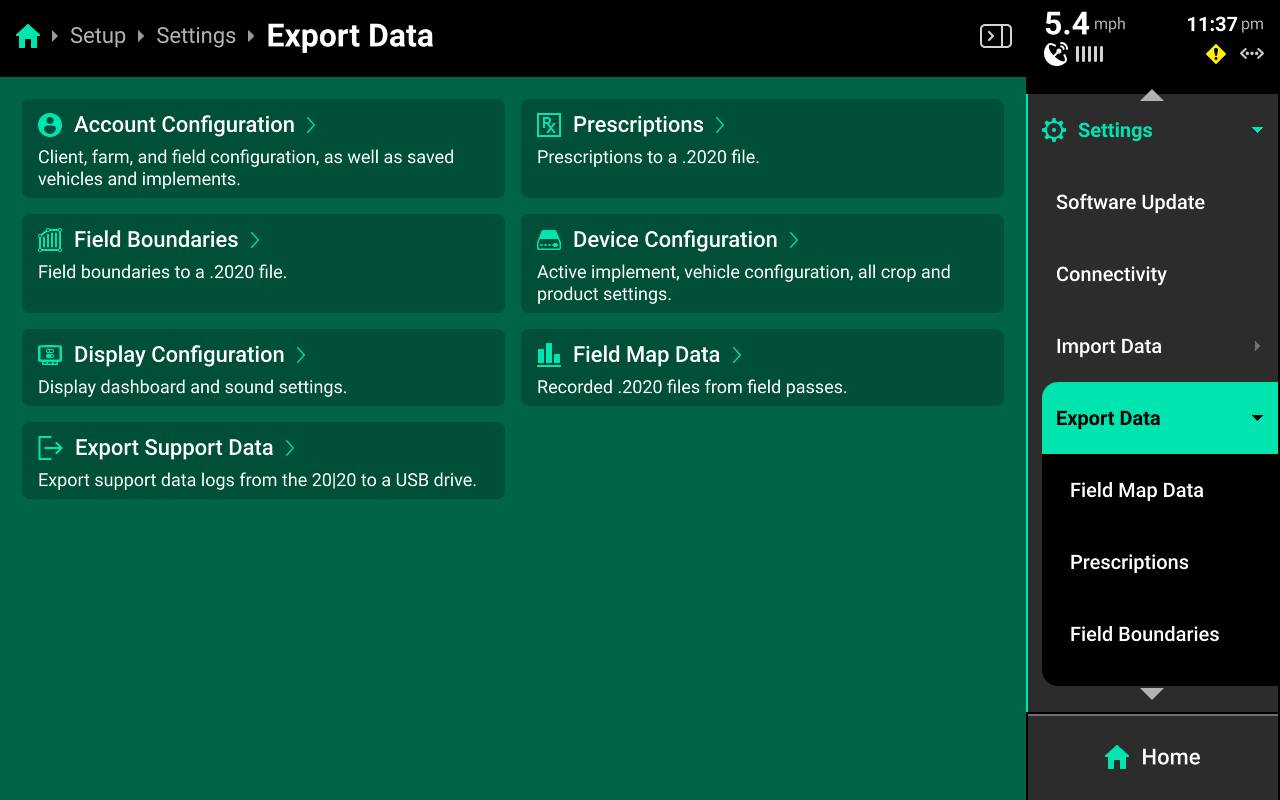1280x800 pixels.
Task: Expand Import Data submenu arrow
Action: coord(1257,346)
